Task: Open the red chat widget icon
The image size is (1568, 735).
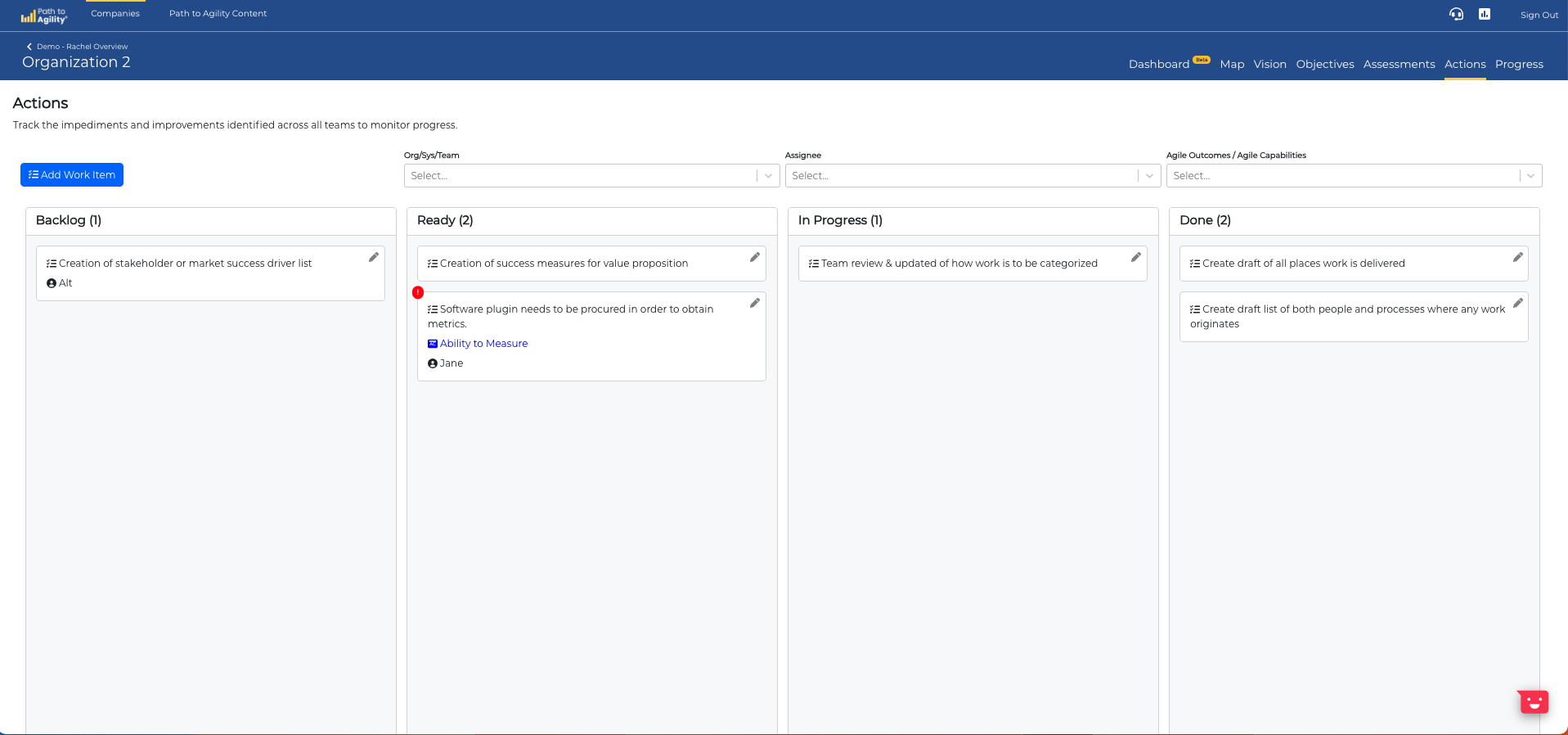Action: 1534,701
